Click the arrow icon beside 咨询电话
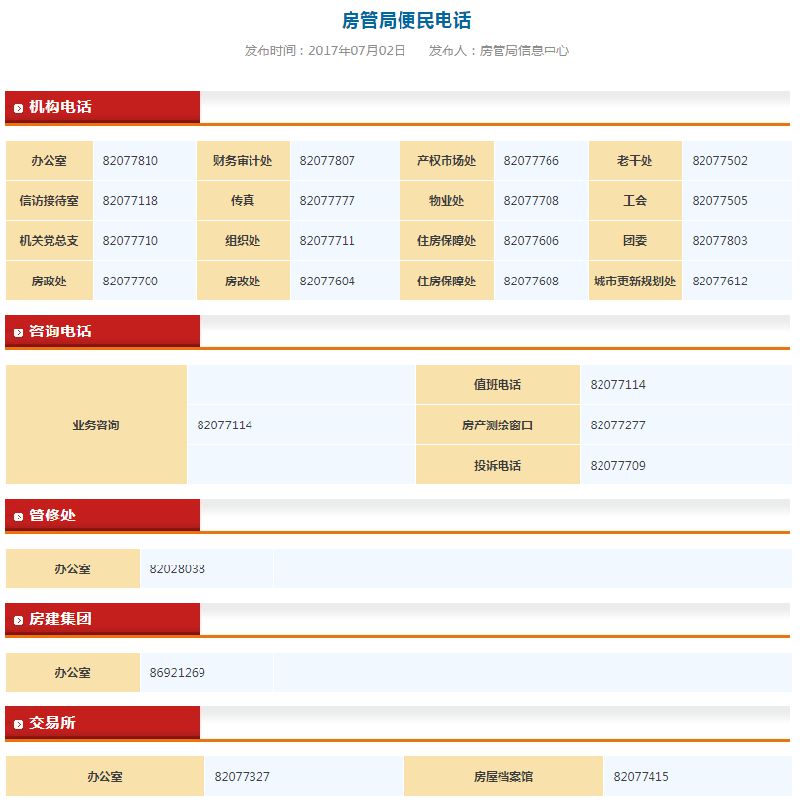The width and height of the screenshot is (800, 801). (18, 332)
